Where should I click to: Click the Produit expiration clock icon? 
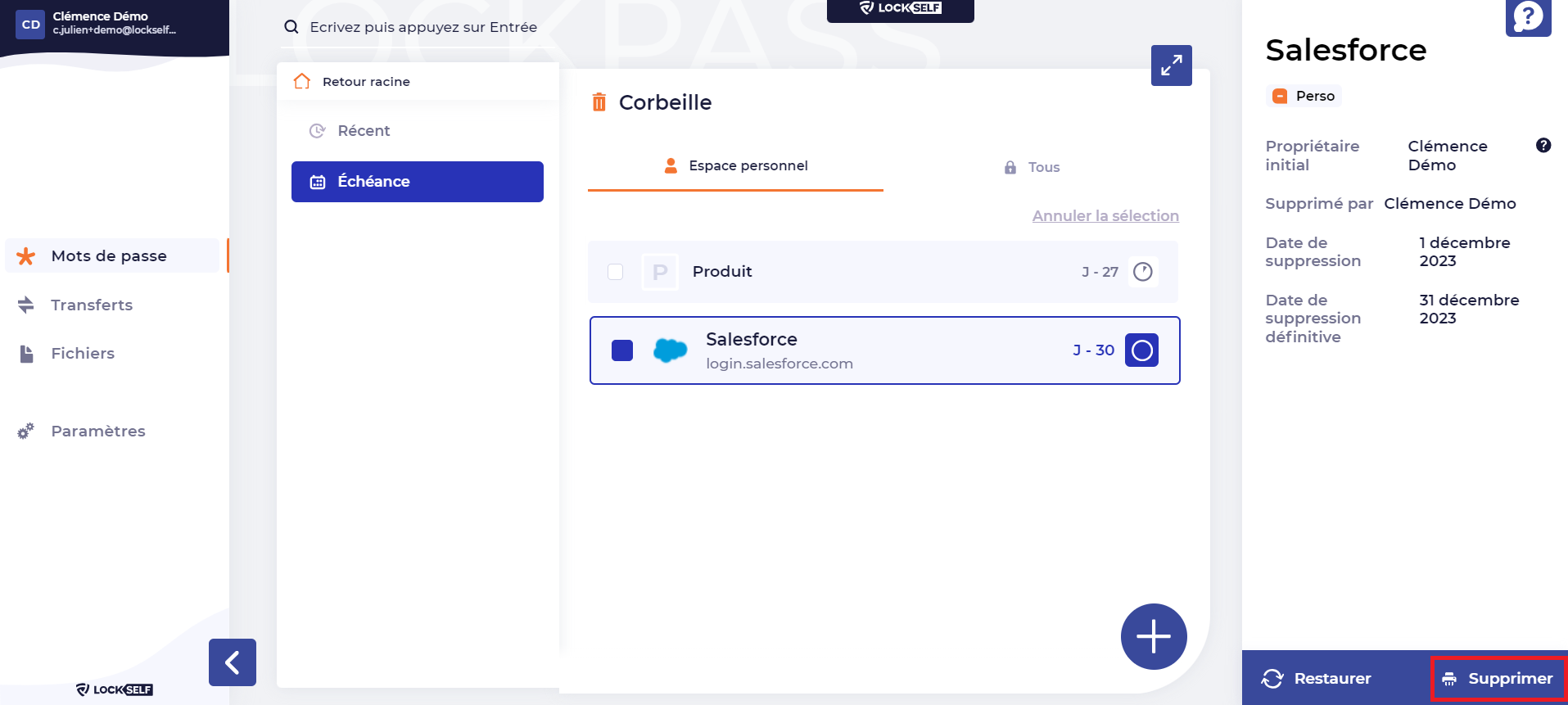coord(1143,272)
